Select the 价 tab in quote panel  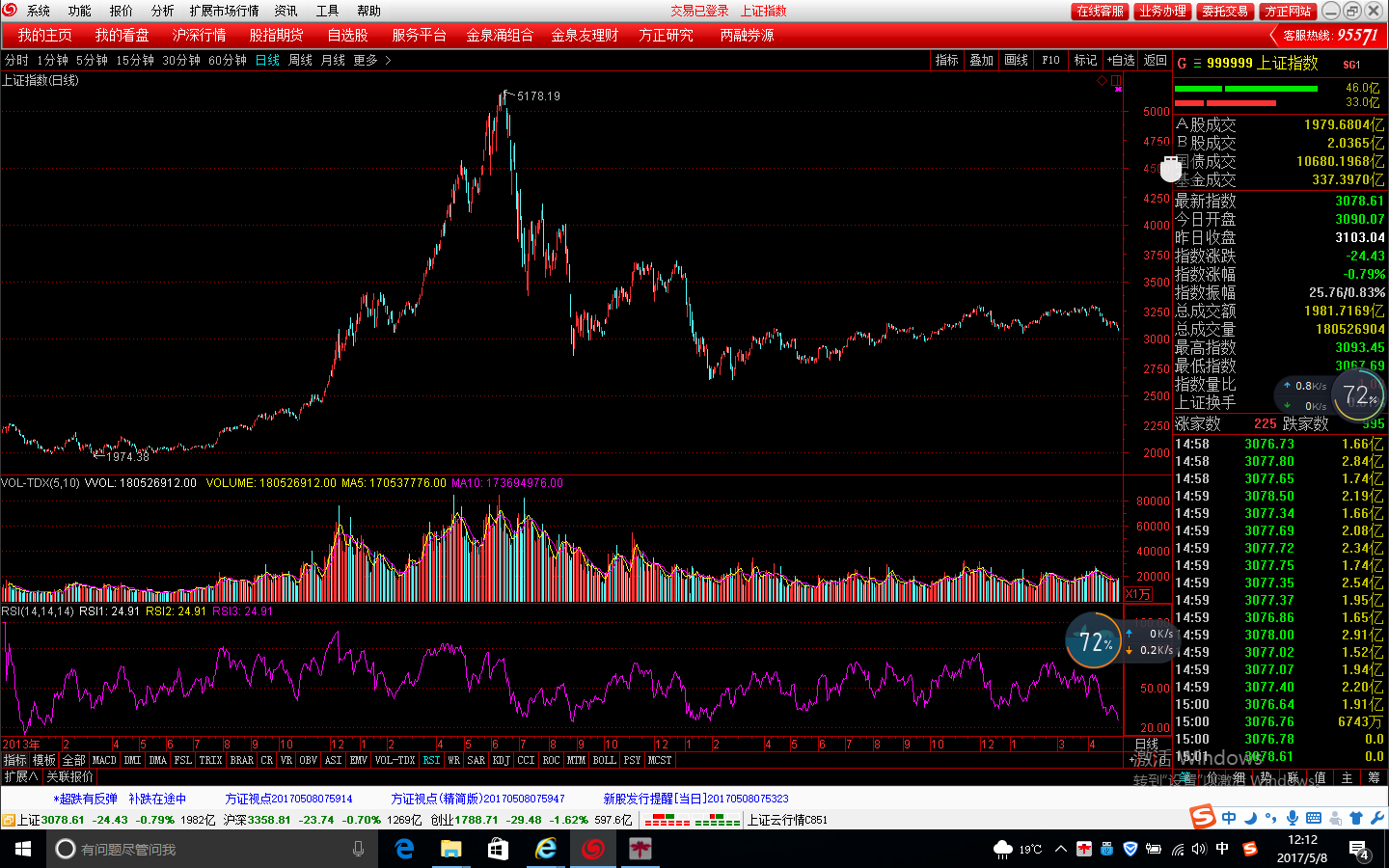point(1212,777)
